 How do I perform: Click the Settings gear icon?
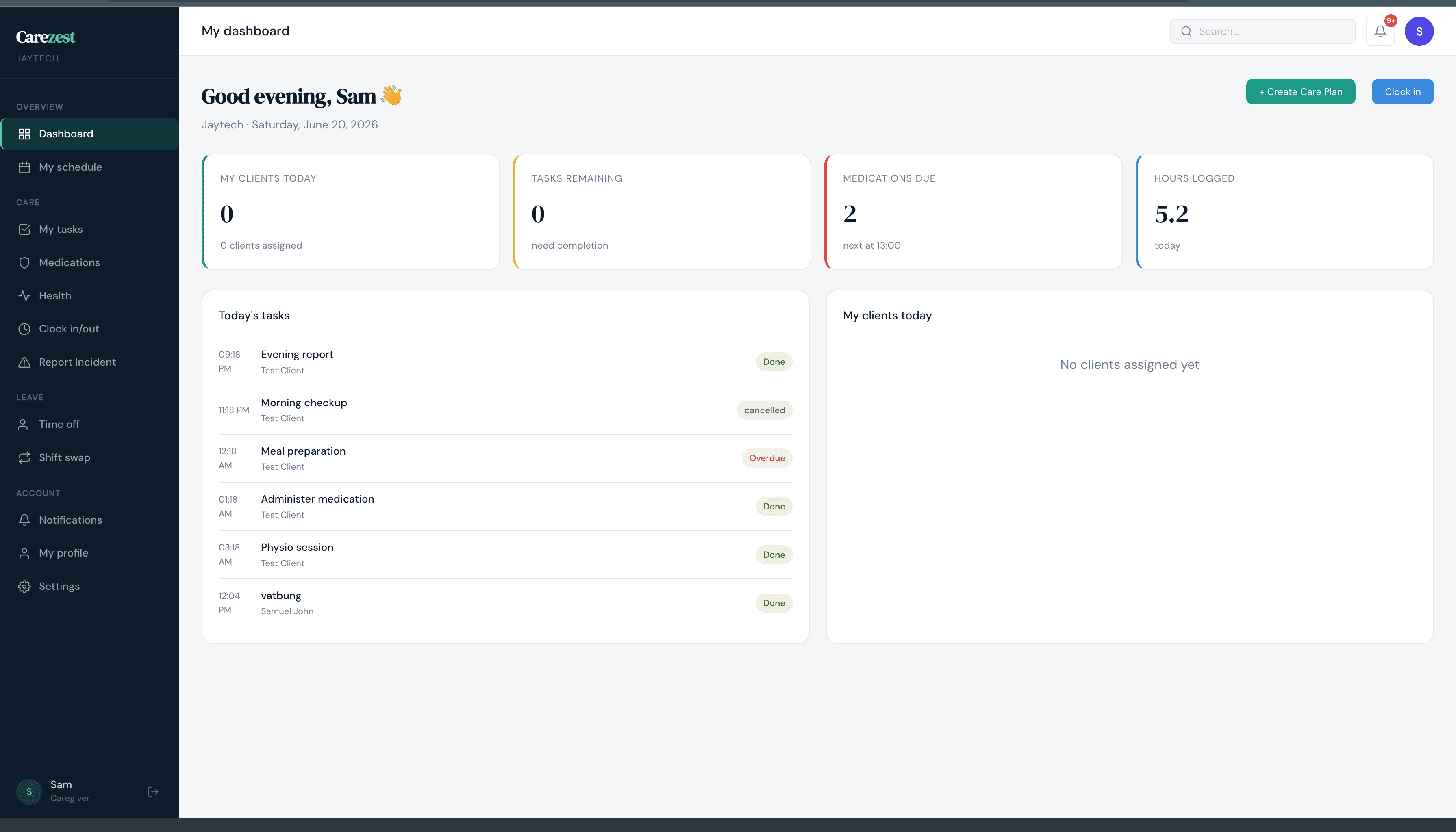24,586
